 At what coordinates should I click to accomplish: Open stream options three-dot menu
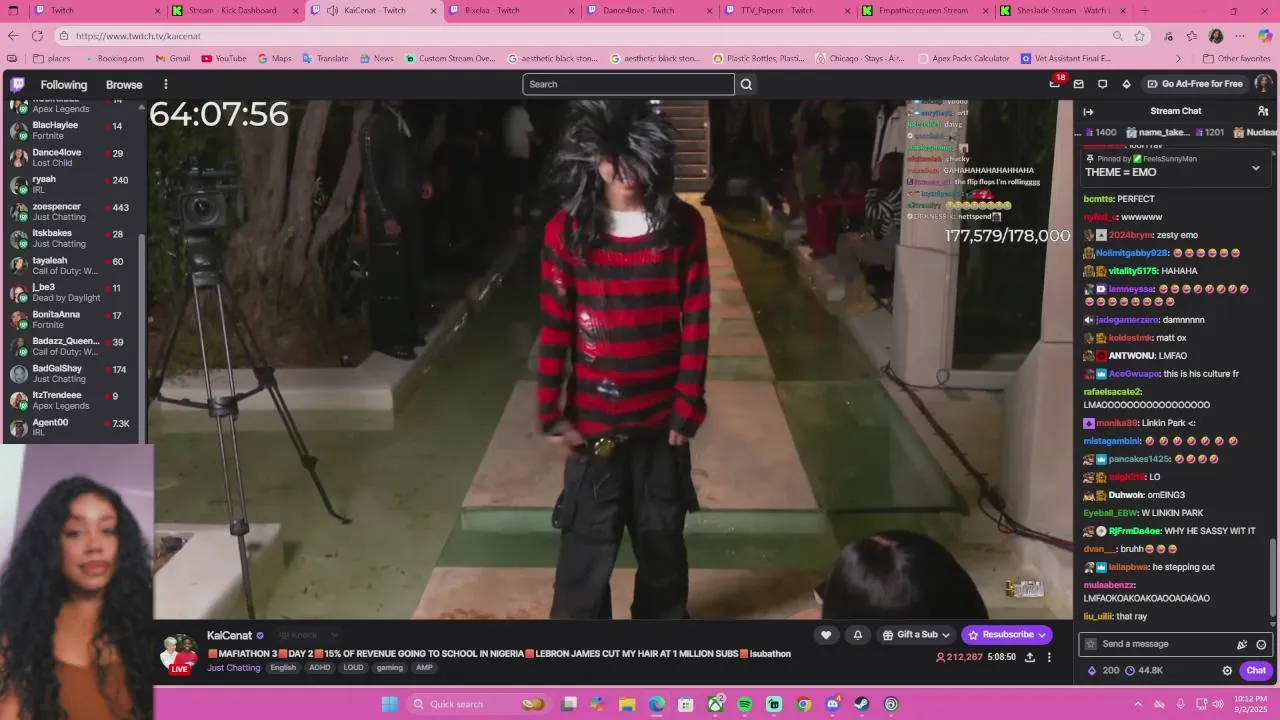(1049, 657)
